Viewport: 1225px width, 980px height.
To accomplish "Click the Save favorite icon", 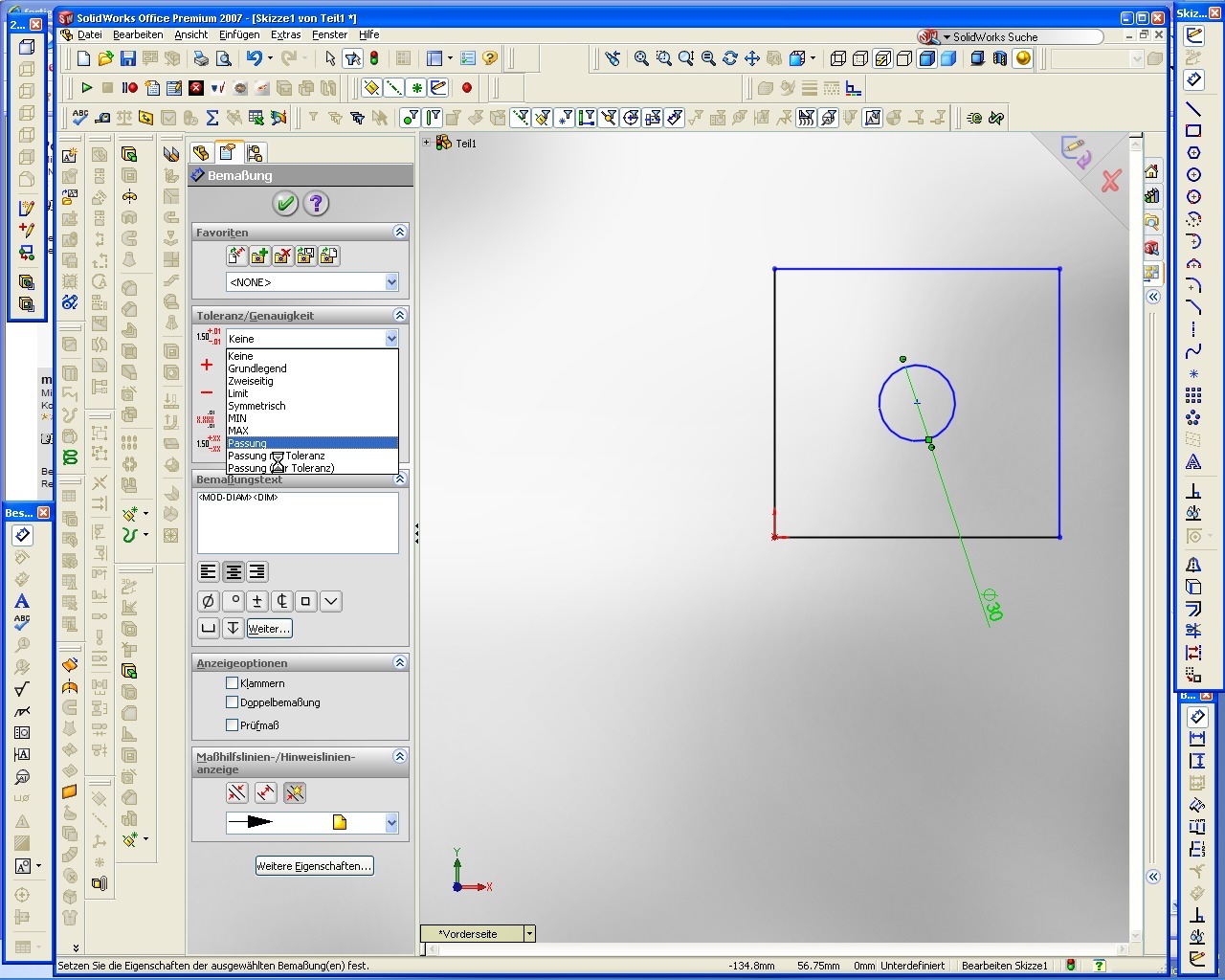I will tap(305, 256).
